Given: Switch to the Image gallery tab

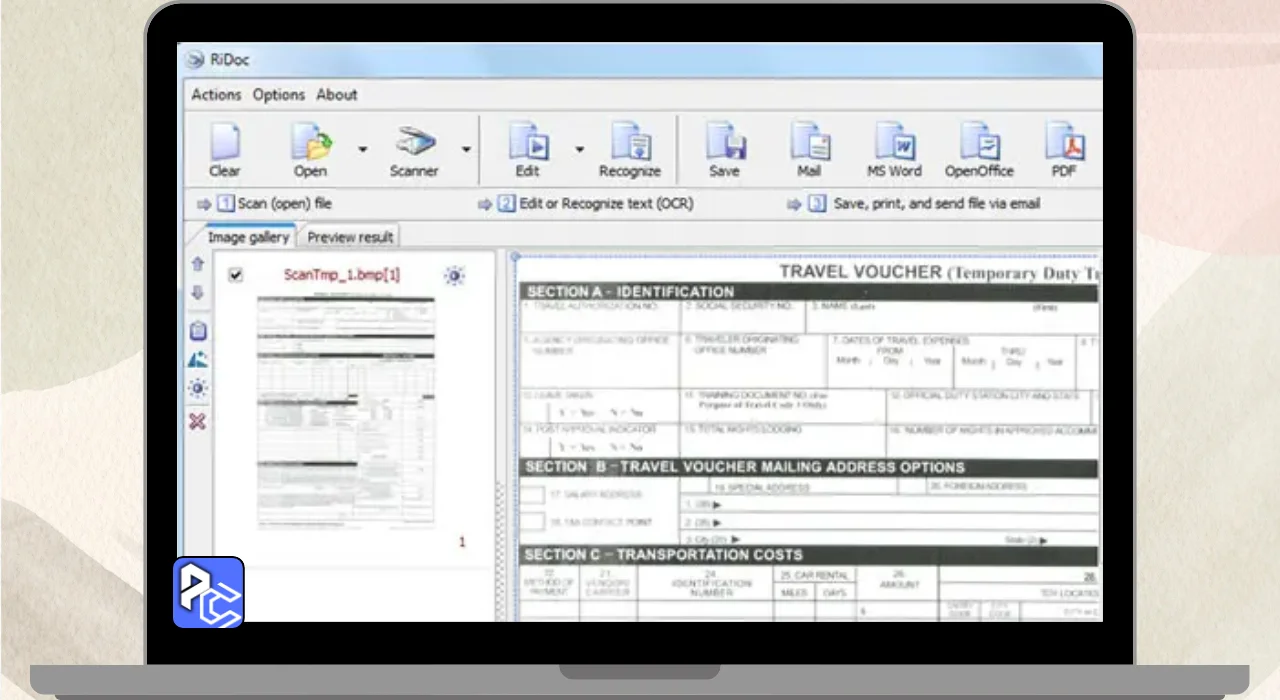Looking at the screenshot, I should pyautogui.click(x=247, y=237).
